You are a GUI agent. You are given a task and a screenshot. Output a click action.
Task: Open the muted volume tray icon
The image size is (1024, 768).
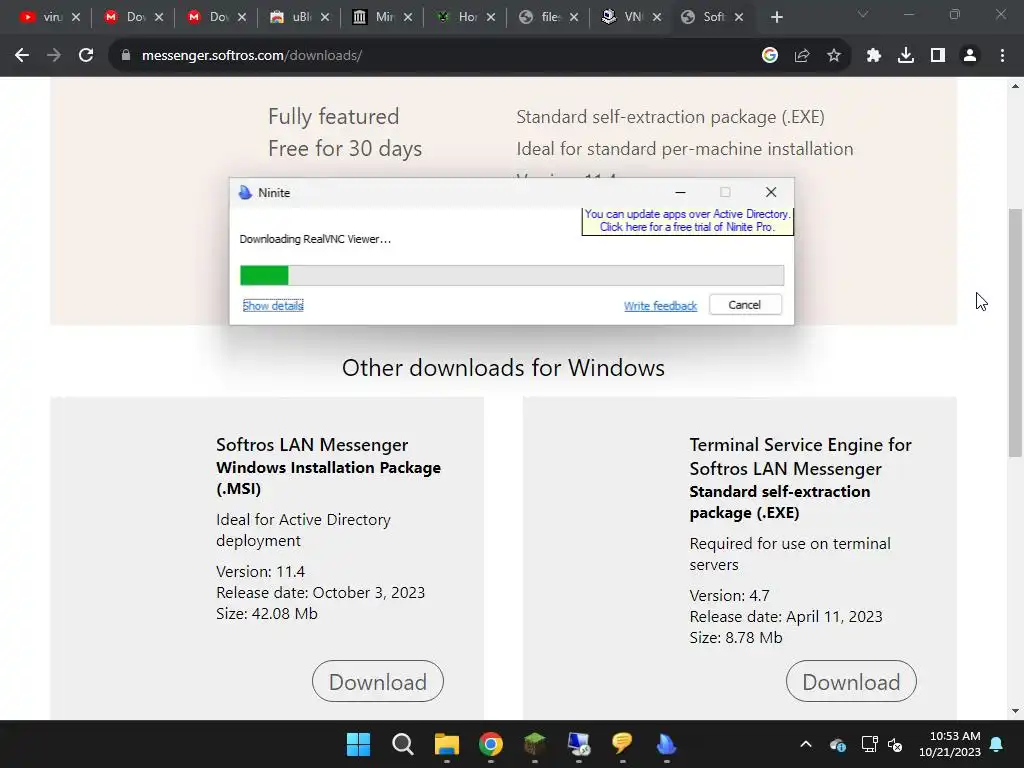tap(895, 744)
